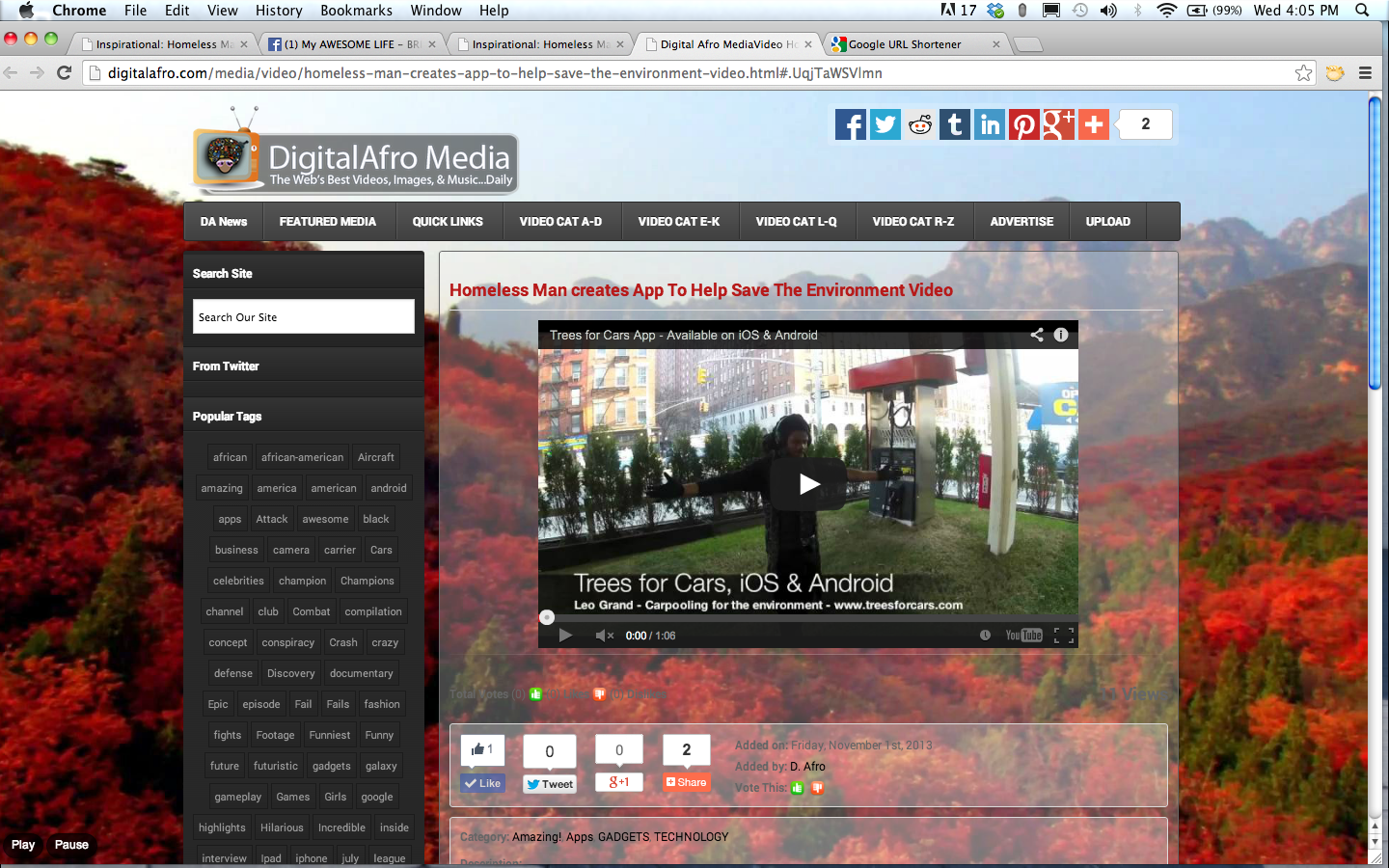Click the video share icon in player header
The width and height of the screenshot is (1389, 868).
click(1037, 335)
